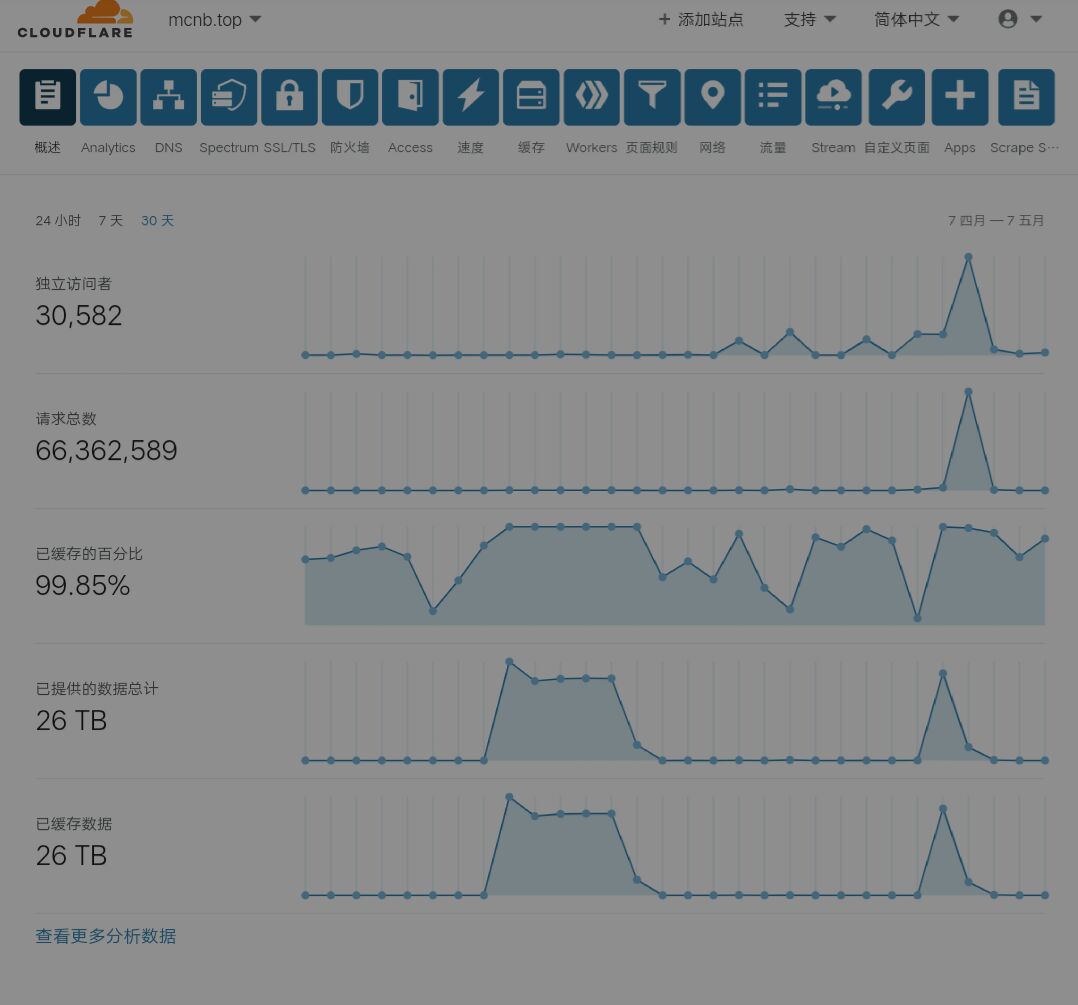Click the lowest dip point on 已缓存的百分比 chart
The width and height of the screenshot is (1078, 1005).
(917, 618)
